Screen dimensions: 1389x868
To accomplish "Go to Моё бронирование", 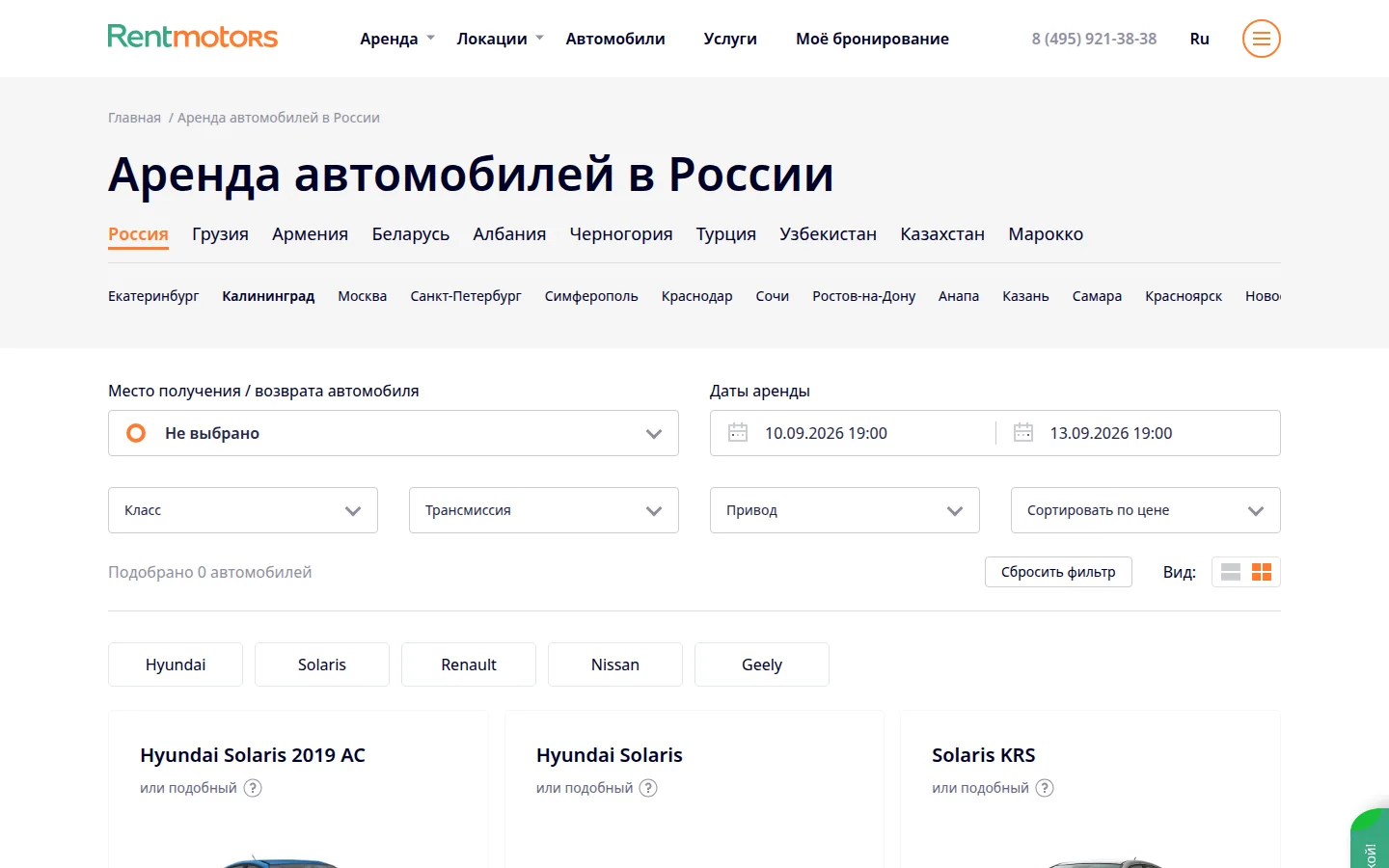I will (872, 39).
